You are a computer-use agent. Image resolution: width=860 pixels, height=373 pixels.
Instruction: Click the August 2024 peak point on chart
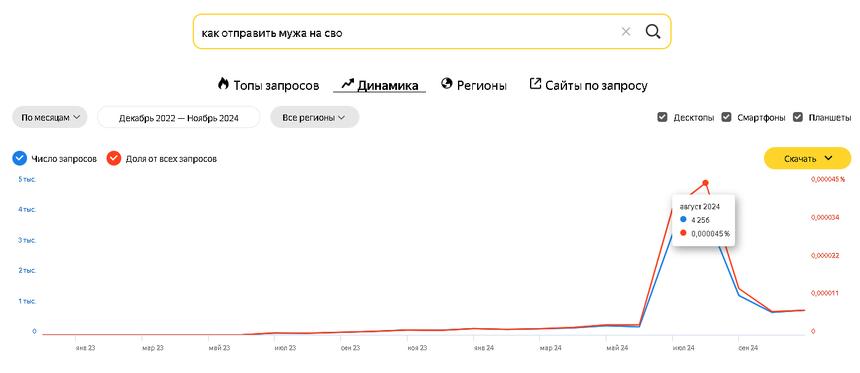coord(705,183)
